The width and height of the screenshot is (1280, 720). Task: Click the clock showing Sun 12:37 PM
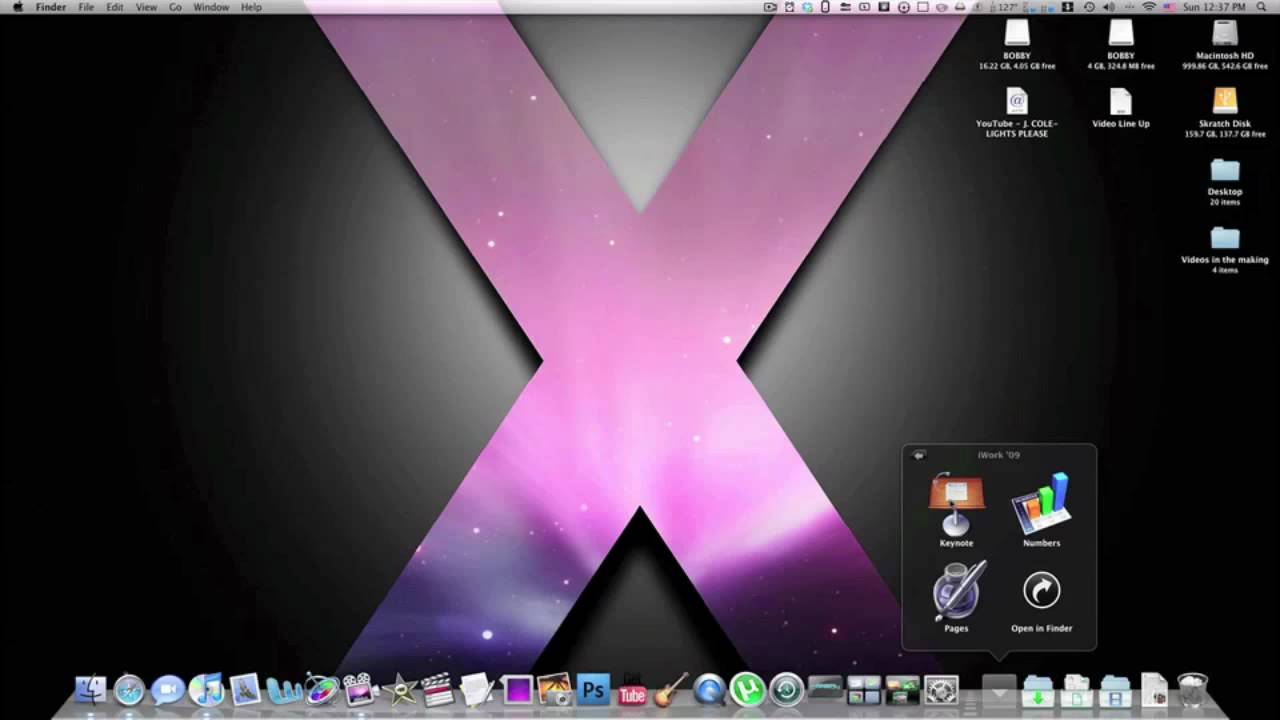click(1215, 7)
